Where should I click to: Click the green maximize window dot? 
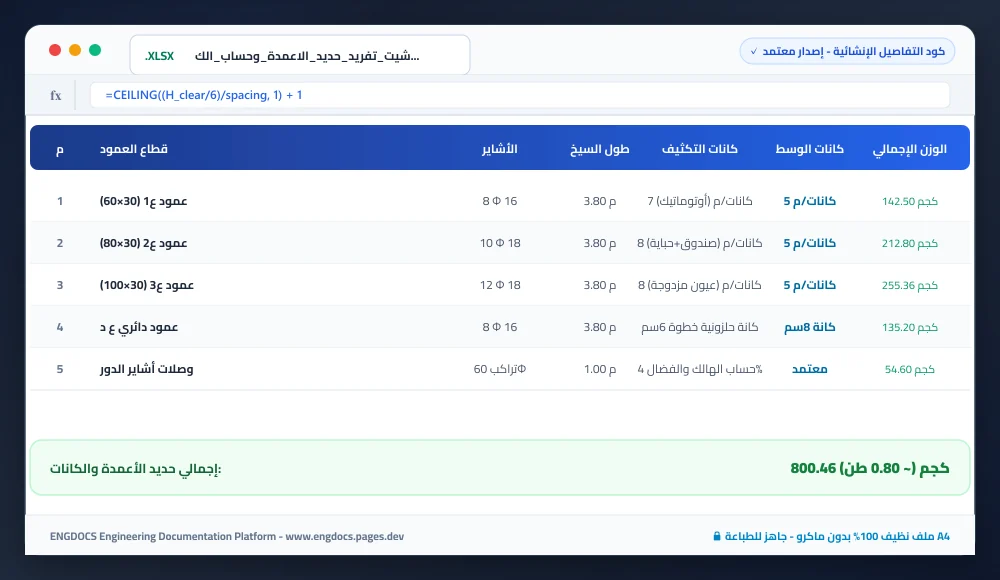click(95, 50)
